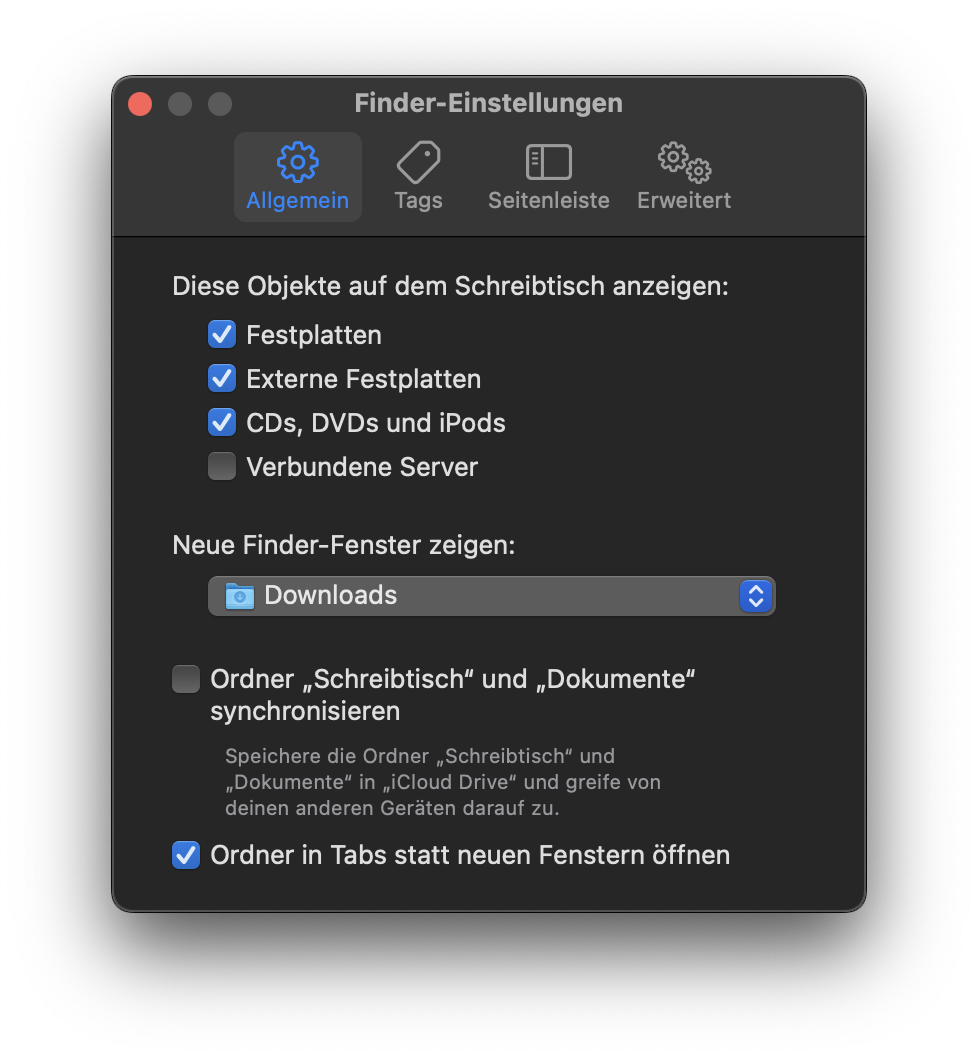The image size is (978, 1060).
Task: Uncheck Ordner in Tabs statt neuen Fenstern öffnen
Action: pos(185,855)
